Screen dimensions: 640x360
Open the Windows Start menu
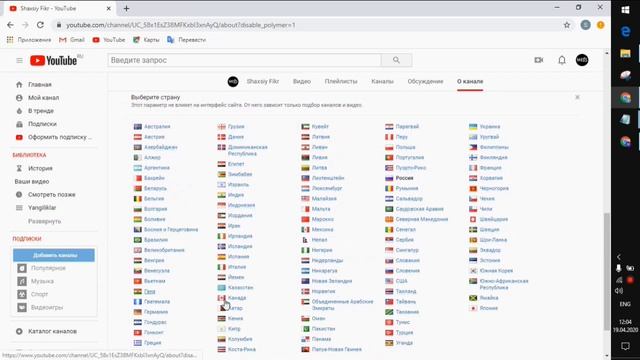(625, 10)
